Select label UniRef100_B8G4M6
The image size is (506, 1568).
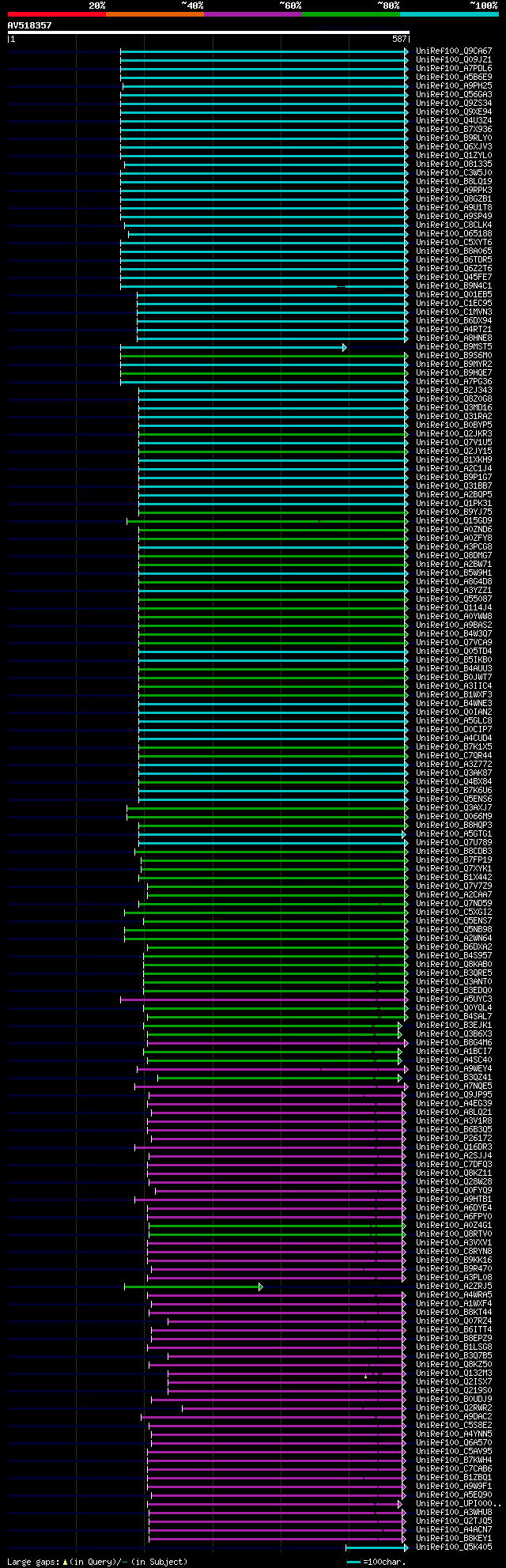pyautogui.click(x=454, y=1042)
